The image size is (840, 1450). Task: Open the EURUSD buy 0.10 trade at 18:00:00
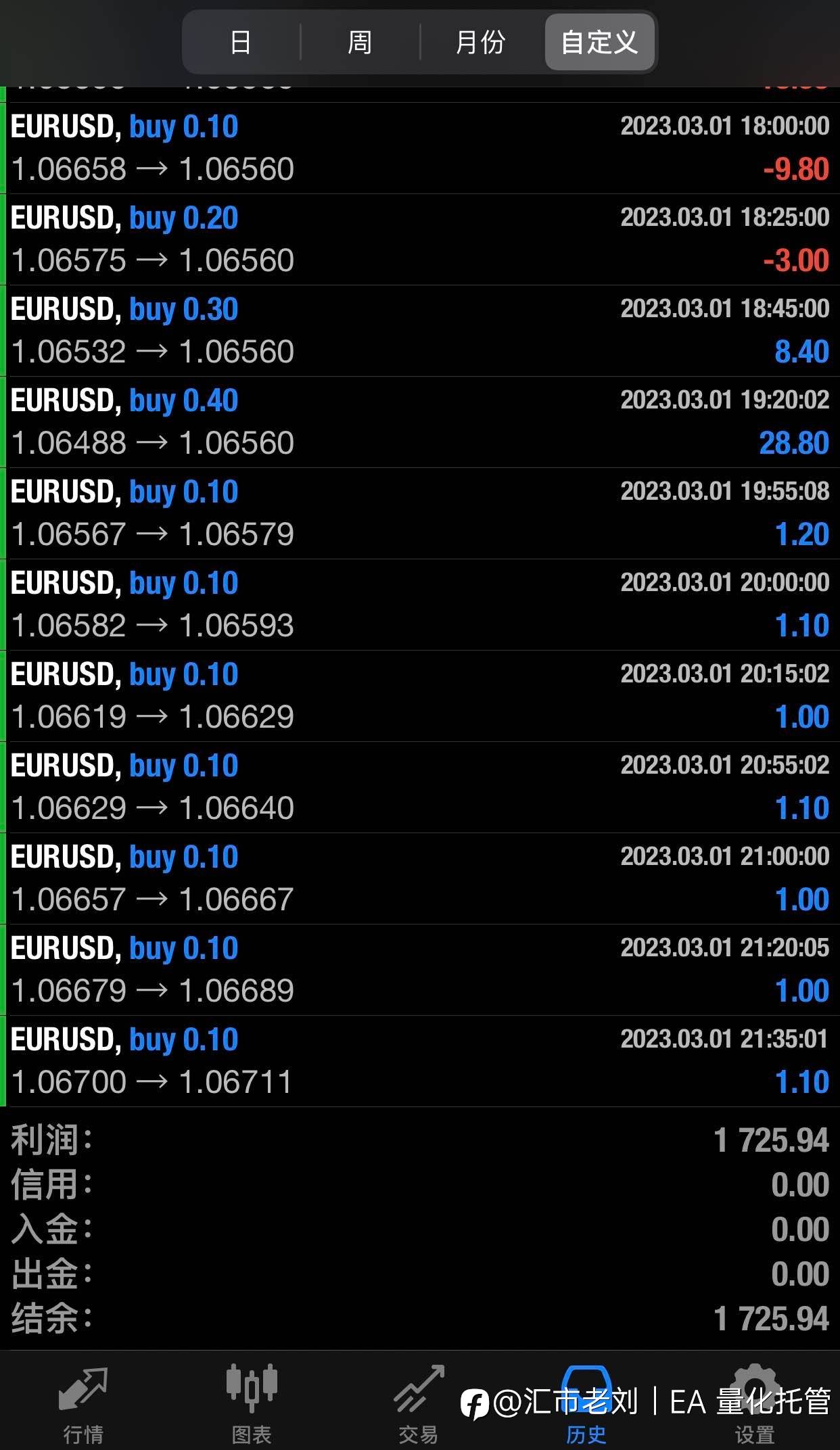(x=419, y=148)
